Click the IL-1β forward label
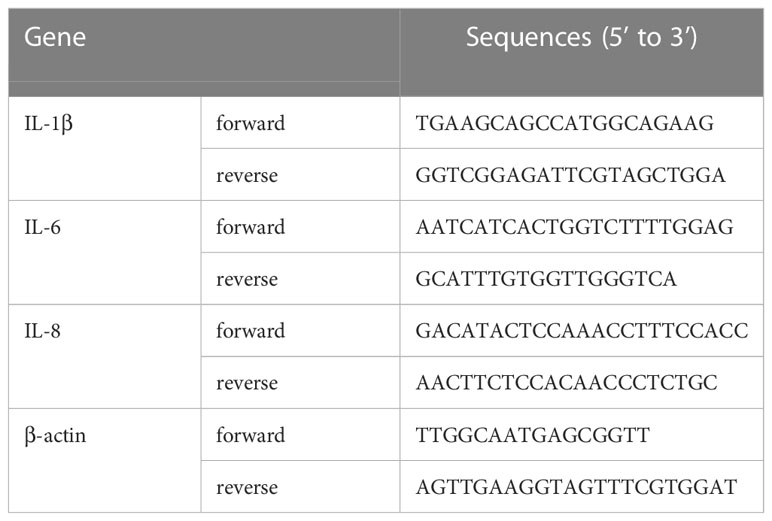This screenshot has width=772, height=521. pos(250,123)
